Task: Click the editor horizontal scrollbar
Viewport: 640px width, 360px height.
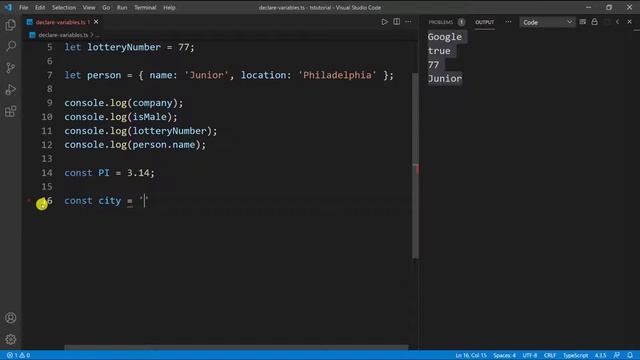Action: click(236, 348)
